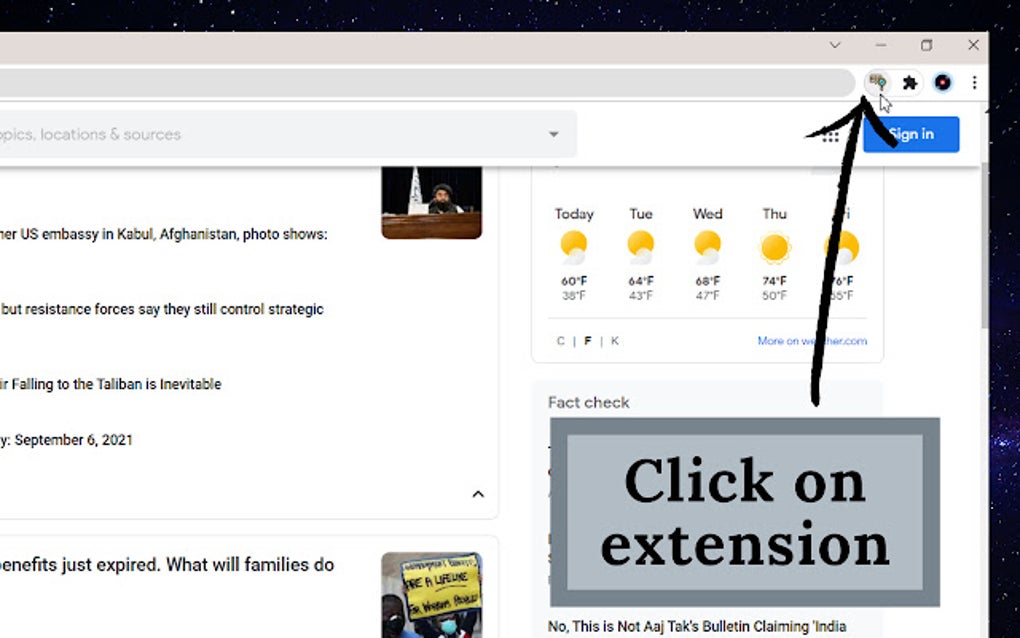Click the highlighted extension icon in toolbar
Screen dimensions: 1020x638
click(x=877, y=83)
